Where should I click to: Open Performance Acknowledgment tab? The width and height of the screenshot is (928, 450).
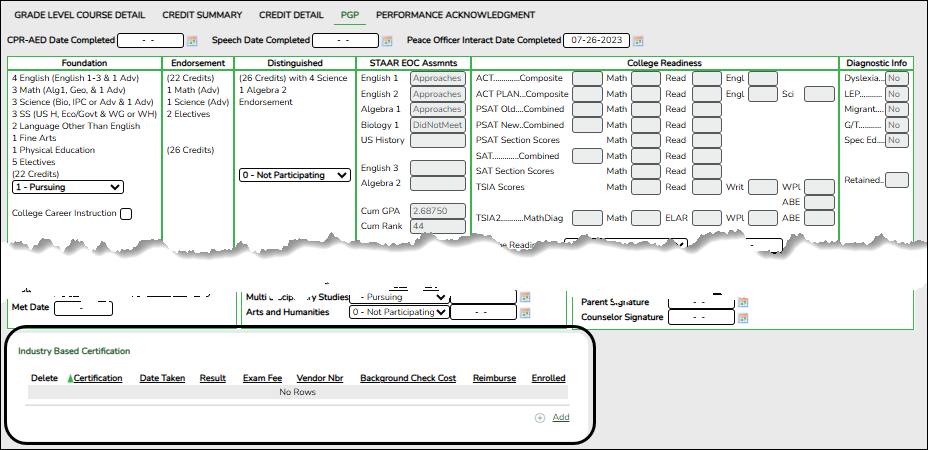coord(456,15)
